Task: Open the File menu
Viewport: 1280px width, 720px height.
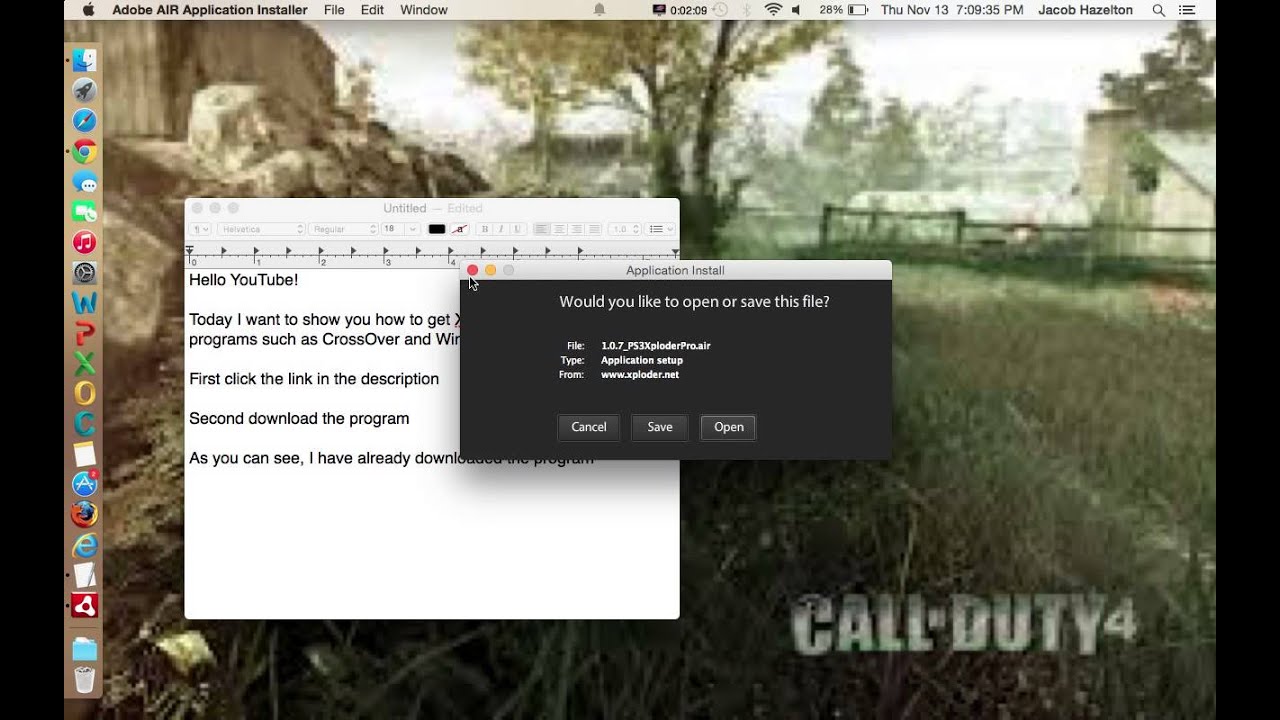Action: click(334, 10)
